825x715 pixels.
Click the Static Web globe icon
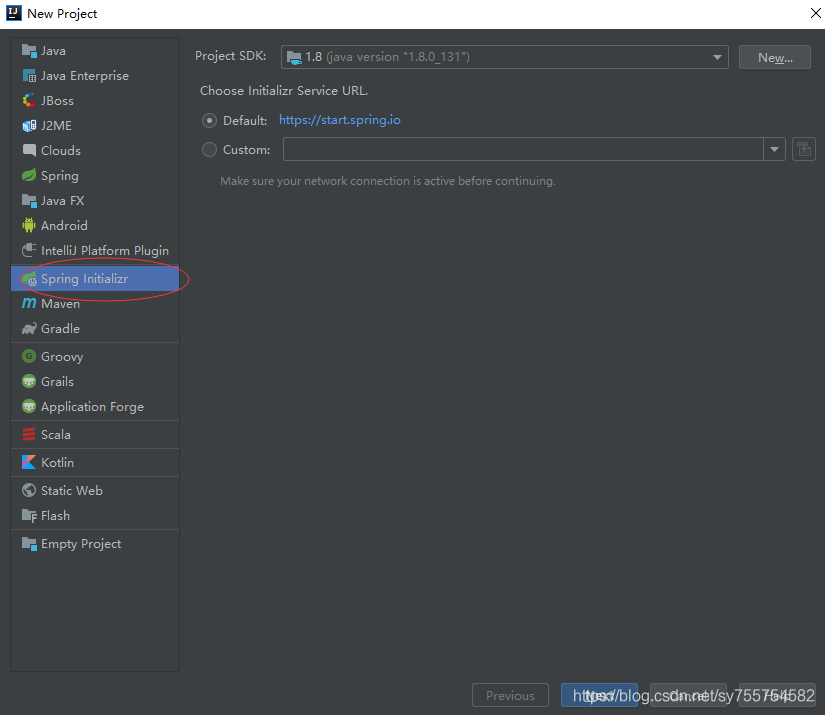pyautogui.click(x=29, y=490)
